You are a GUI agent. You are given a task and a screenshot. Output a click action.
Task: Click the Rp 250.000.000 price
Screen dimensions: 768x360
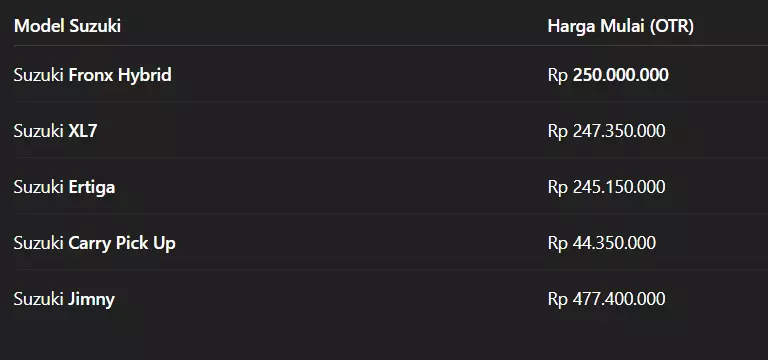608,75
